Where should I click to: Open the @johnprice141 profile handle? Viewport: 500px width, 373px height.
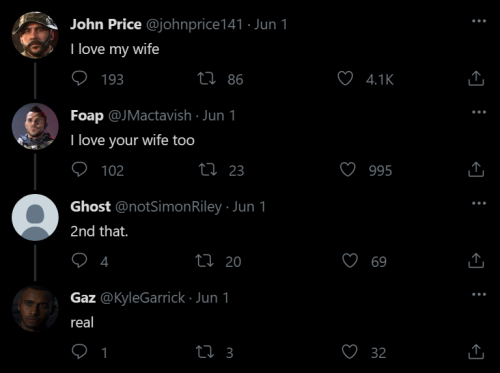point(194,24)
